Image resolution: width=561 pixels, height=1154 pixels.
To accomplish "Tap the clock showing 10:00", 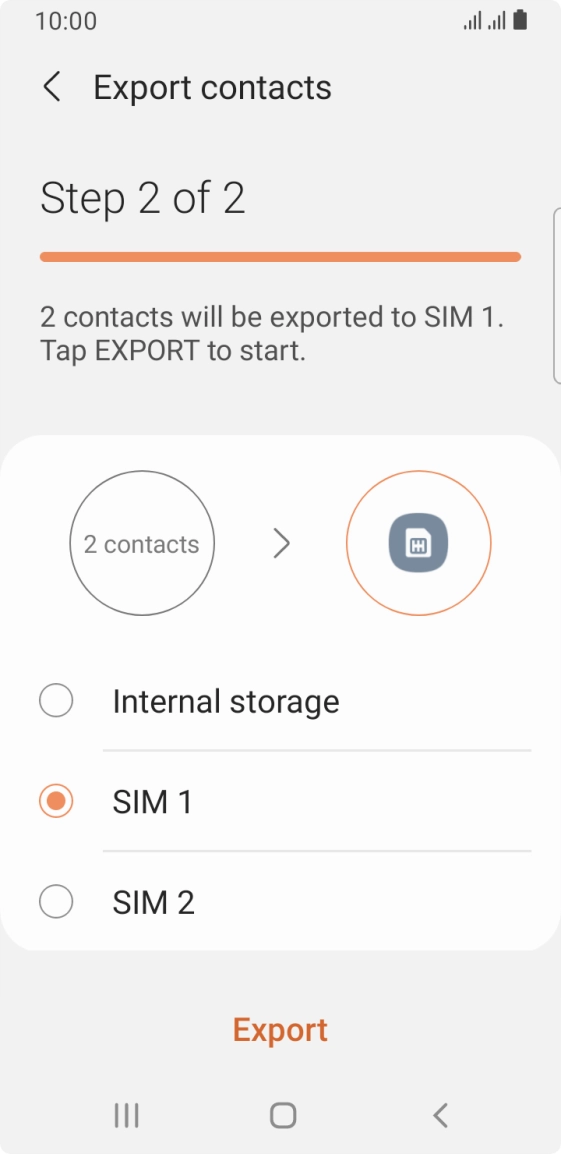I will [66, 21].
